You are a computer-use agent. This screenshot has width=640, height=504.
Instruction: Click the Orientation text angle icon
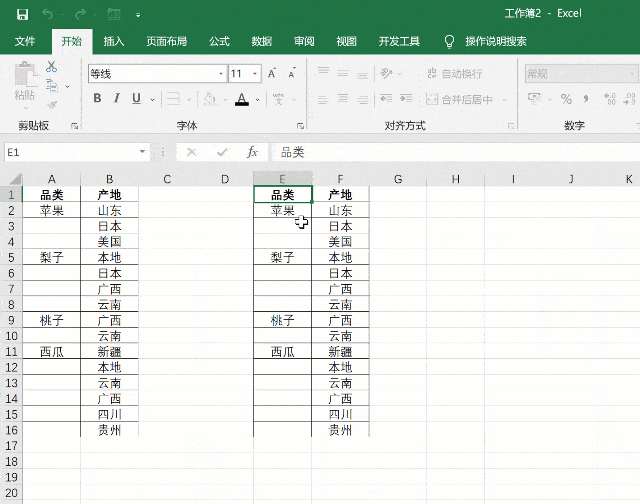tap(386, 73)
